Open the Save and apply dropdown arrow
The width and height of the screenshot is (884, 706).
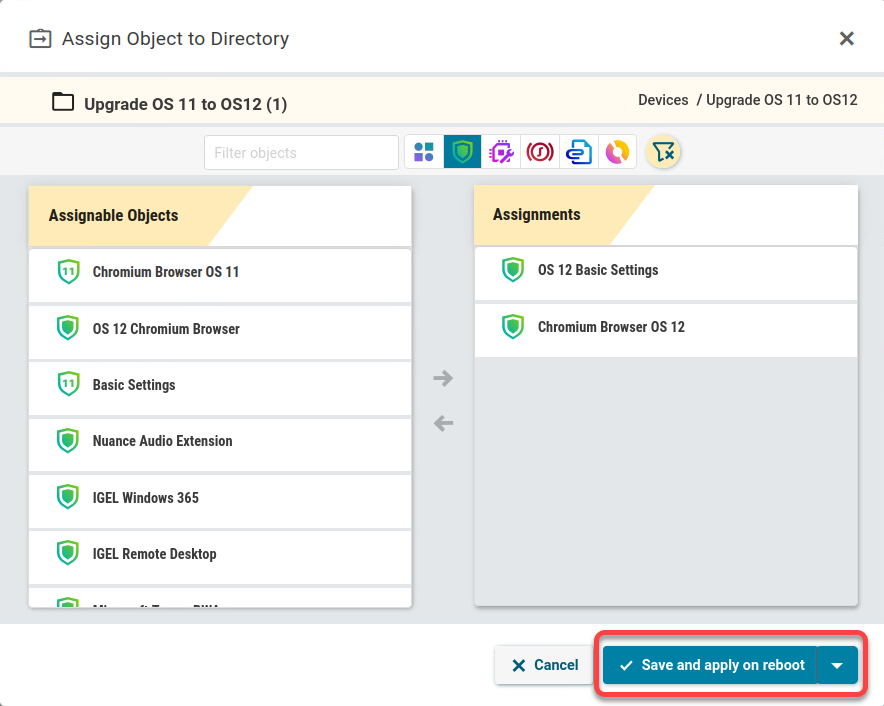click(x=837, y=665)
